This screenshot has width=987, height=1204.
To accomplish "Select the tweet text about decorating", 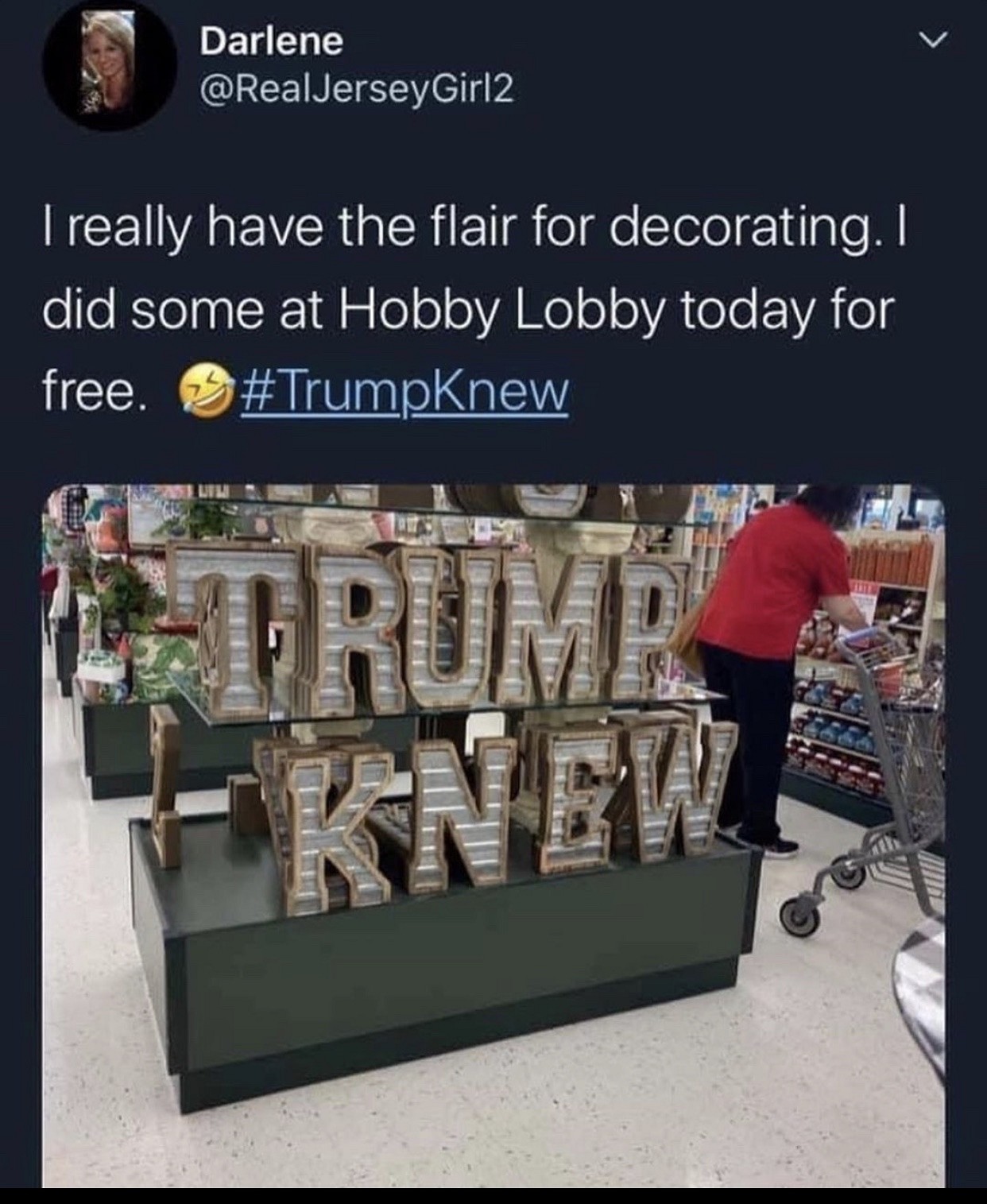I will (x=475, y=307).
